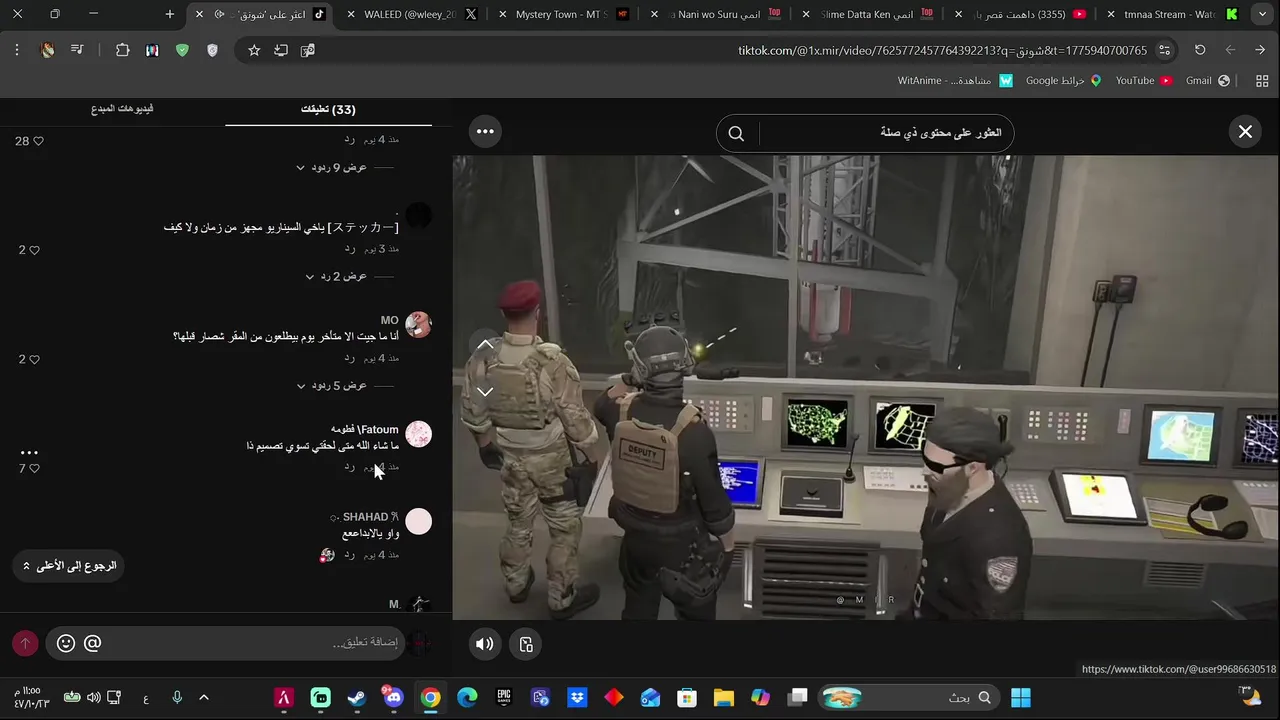1280x720 pixels.
Task: Click the address bar URL
Action: [942, 50]
